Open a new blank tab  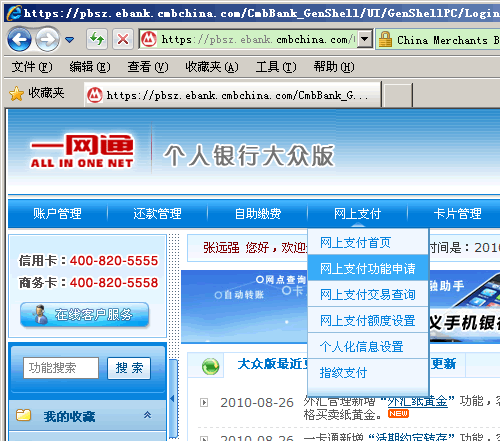tap(398, 96)
